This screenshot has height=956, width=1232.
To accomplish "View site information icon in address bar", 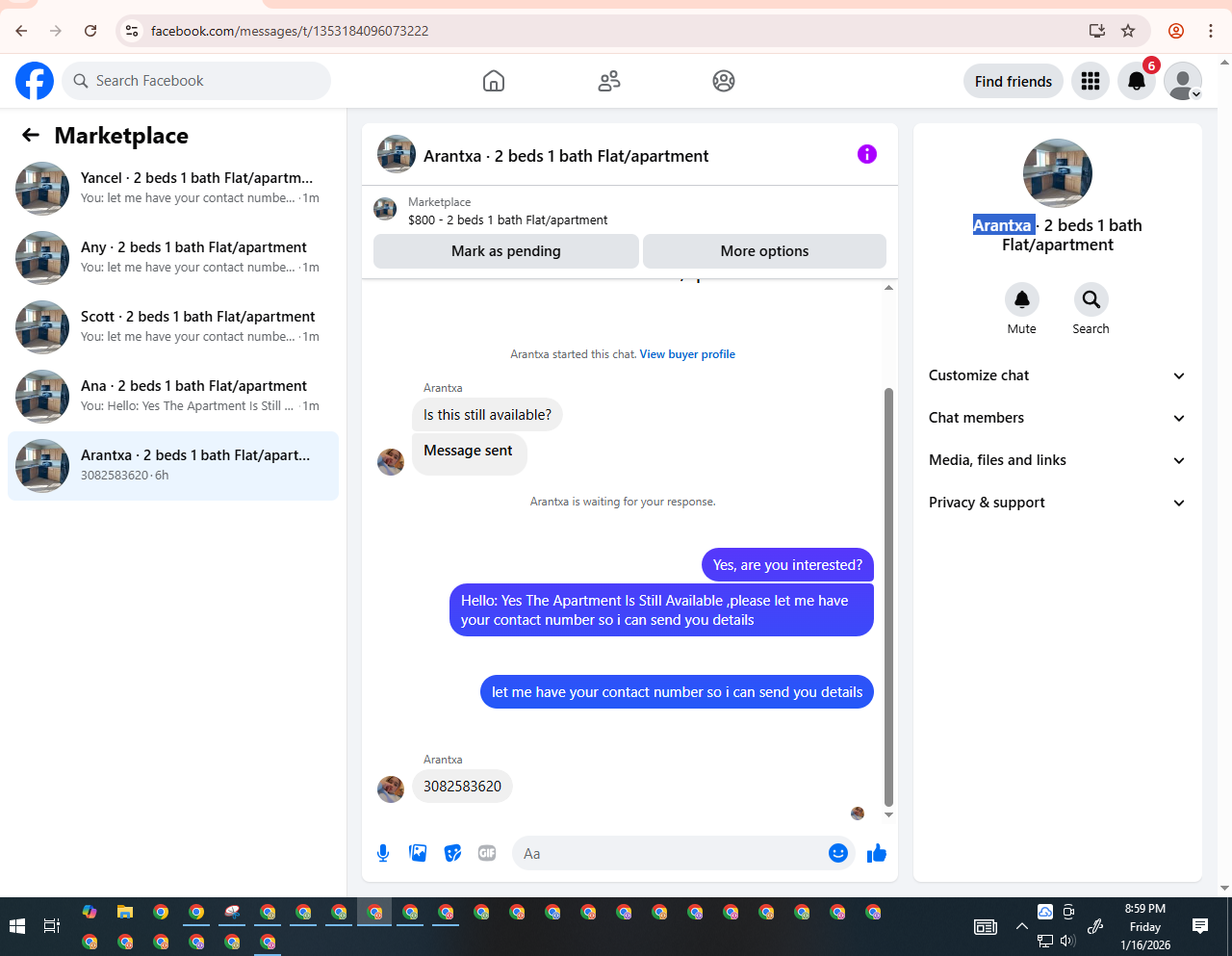I will coord(132,31).
